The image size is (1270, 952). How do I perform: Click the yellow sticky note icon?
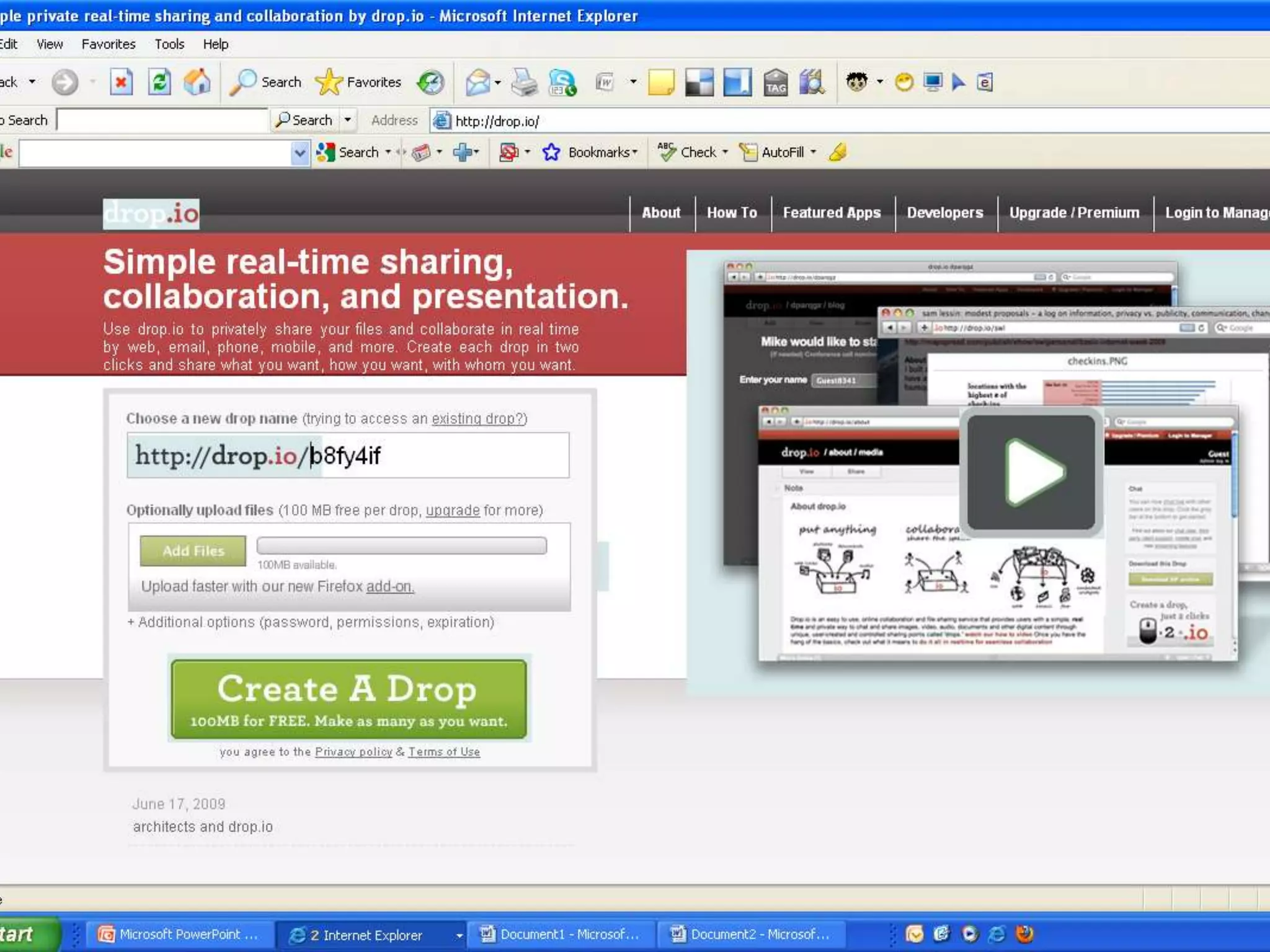(x=661, y=82)
